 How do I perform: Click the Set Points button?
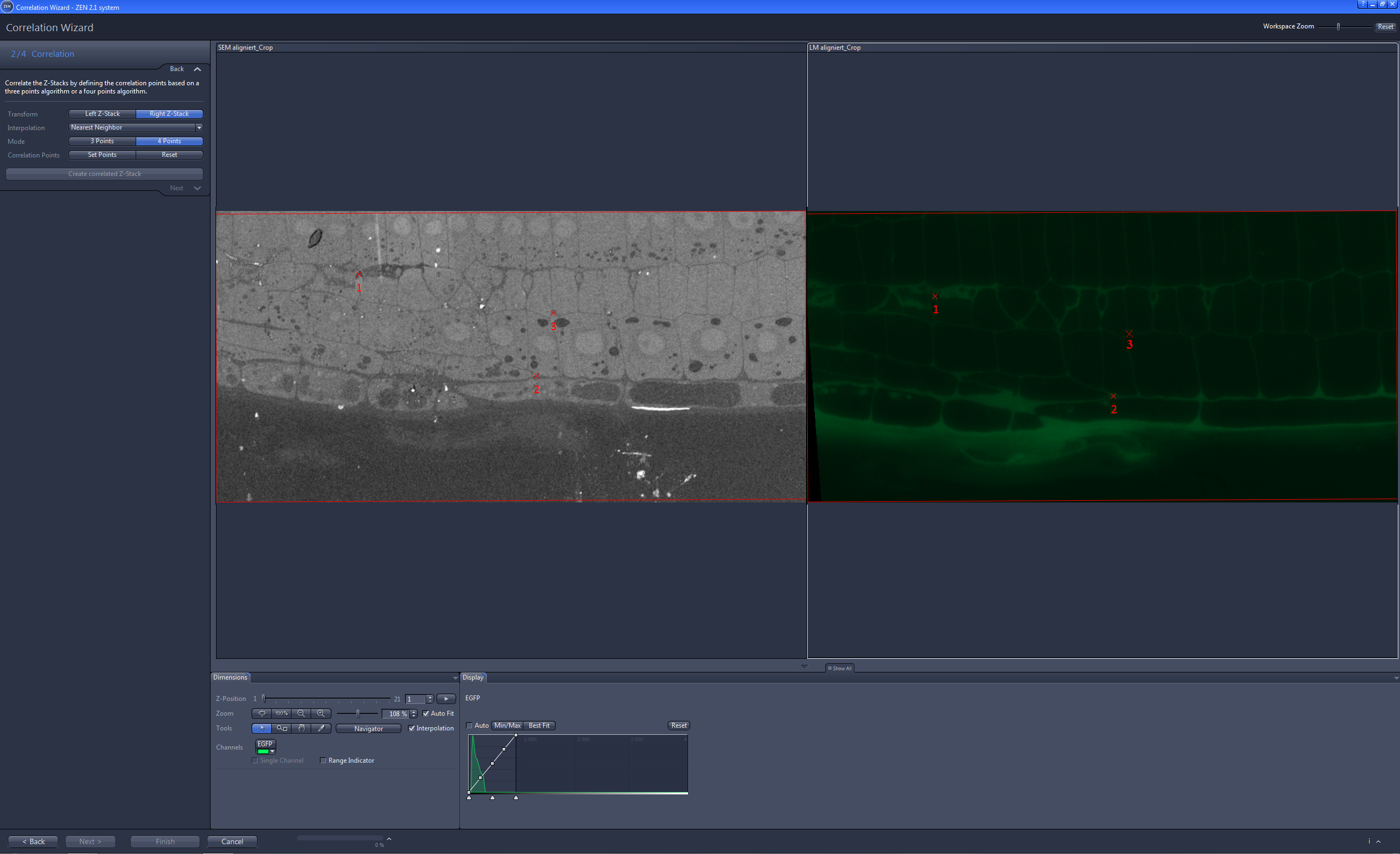102,155
